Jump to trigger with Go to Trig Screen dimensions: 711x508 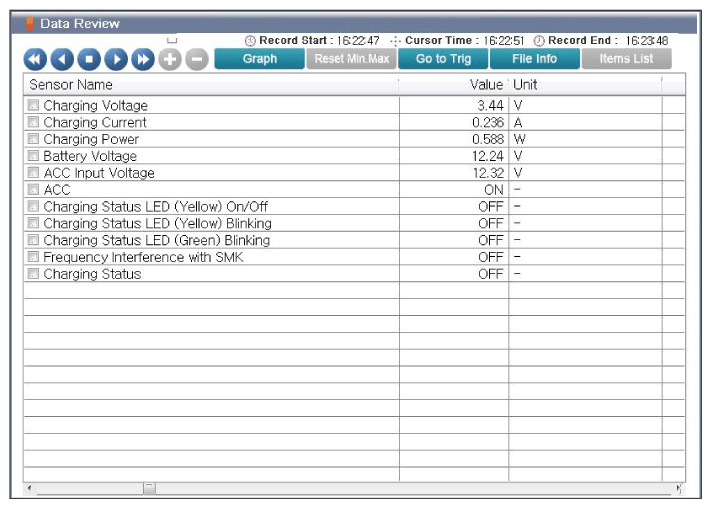[443, 59]
